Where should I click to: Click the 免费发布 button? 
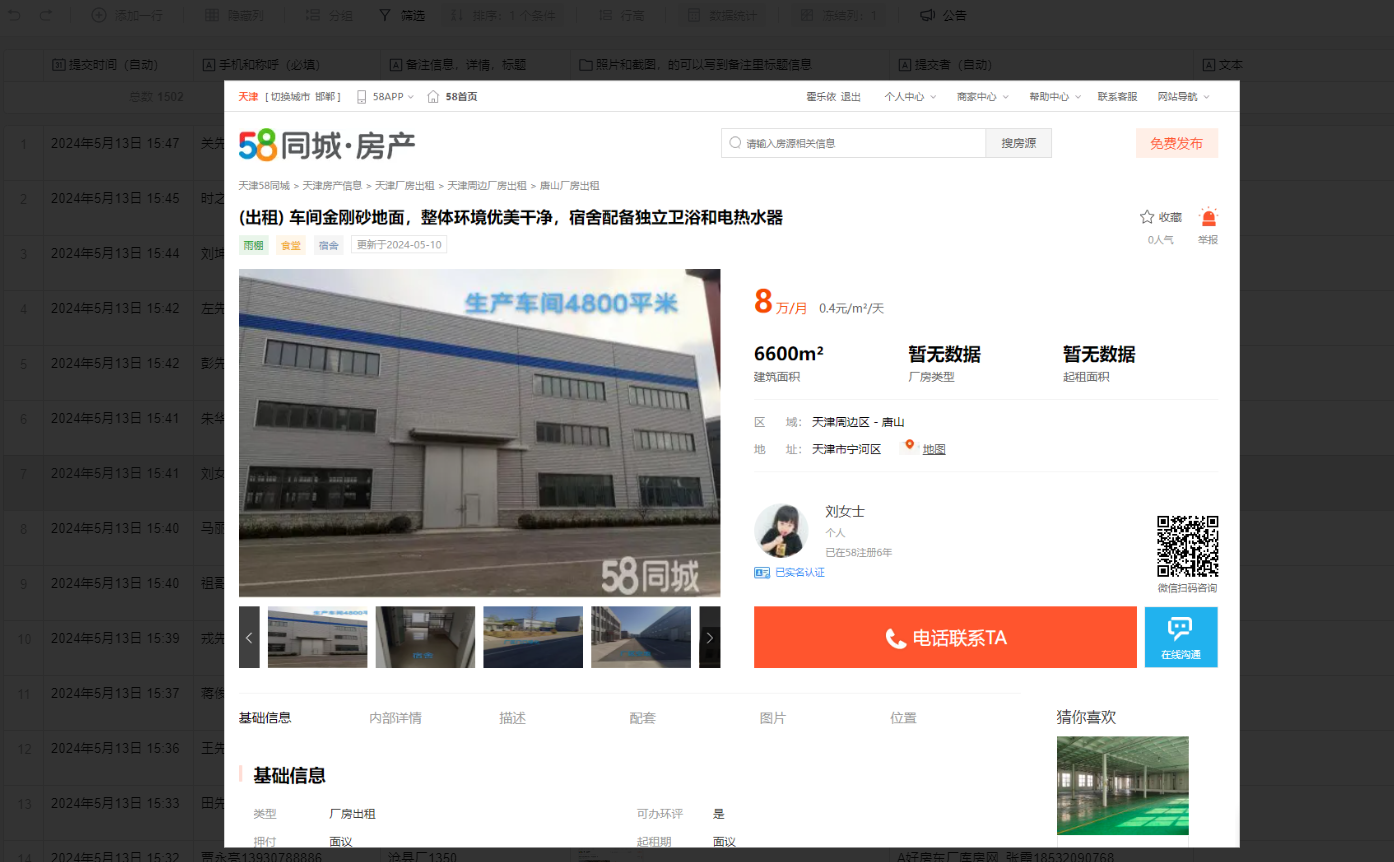pos(1176,143)
